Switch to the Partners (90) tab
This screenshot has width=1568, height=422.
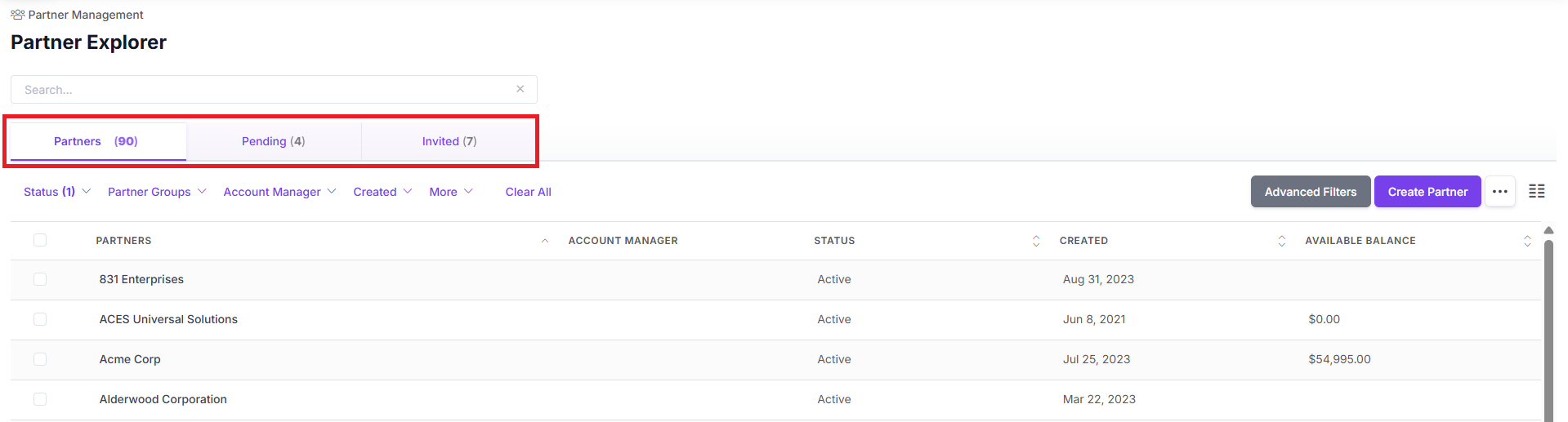pos(96,141)
